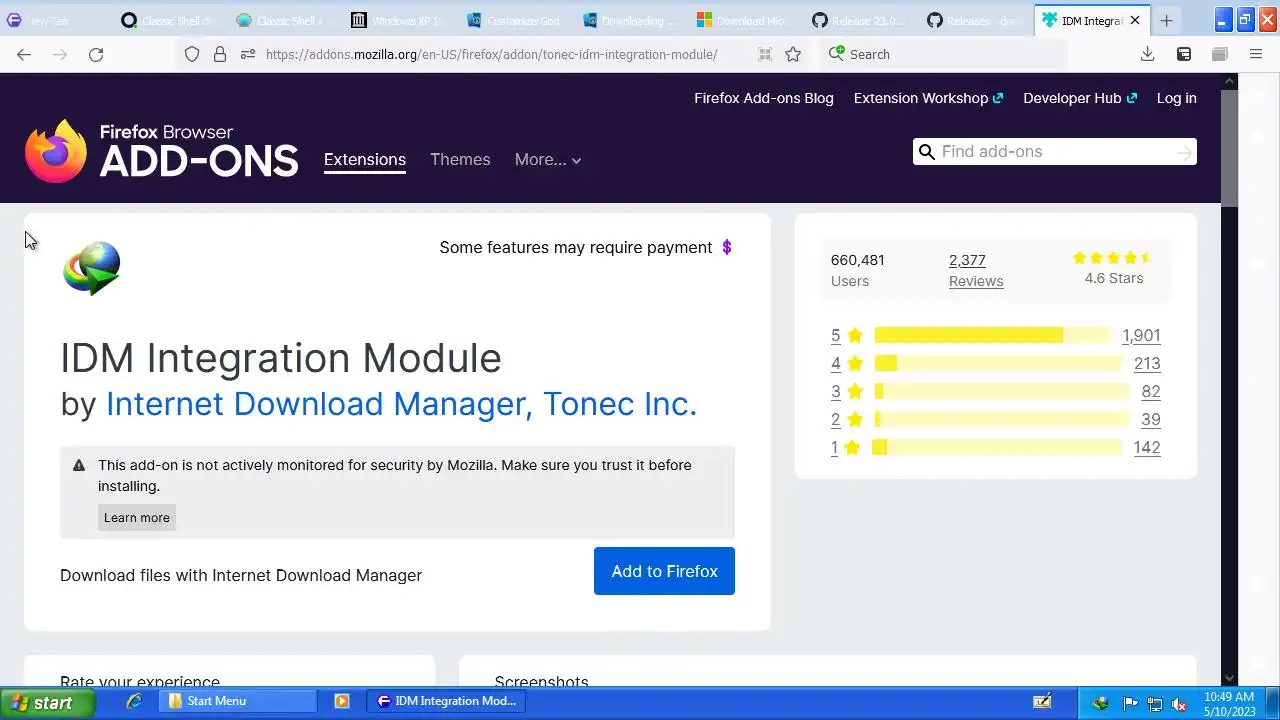Click Log in

1177,98
